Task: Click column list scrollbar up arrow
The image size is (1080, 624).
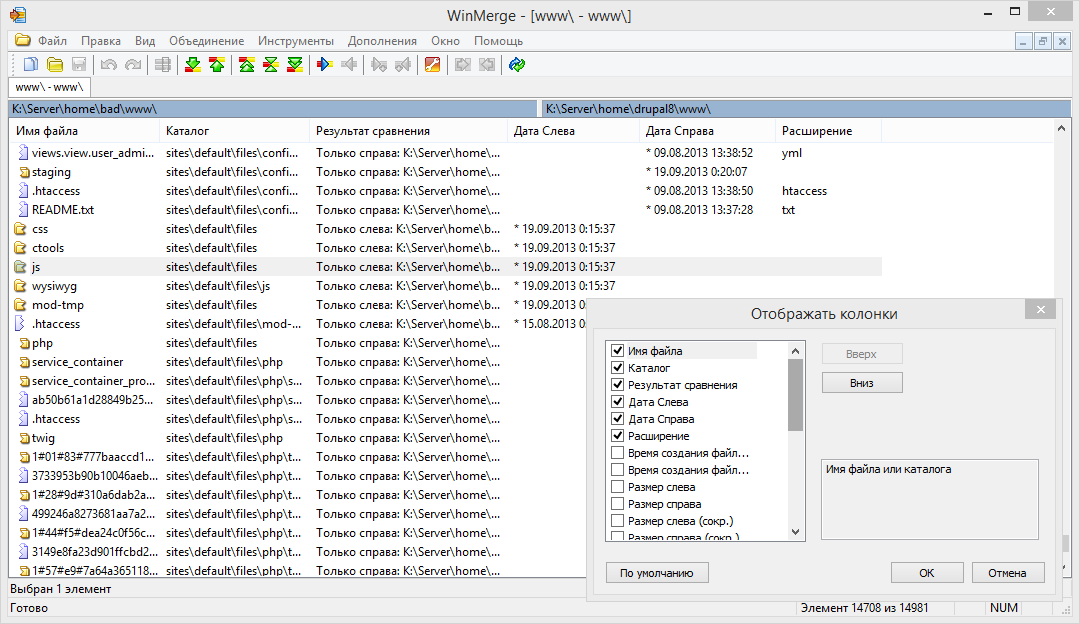Action: click(x=796, y=351)
